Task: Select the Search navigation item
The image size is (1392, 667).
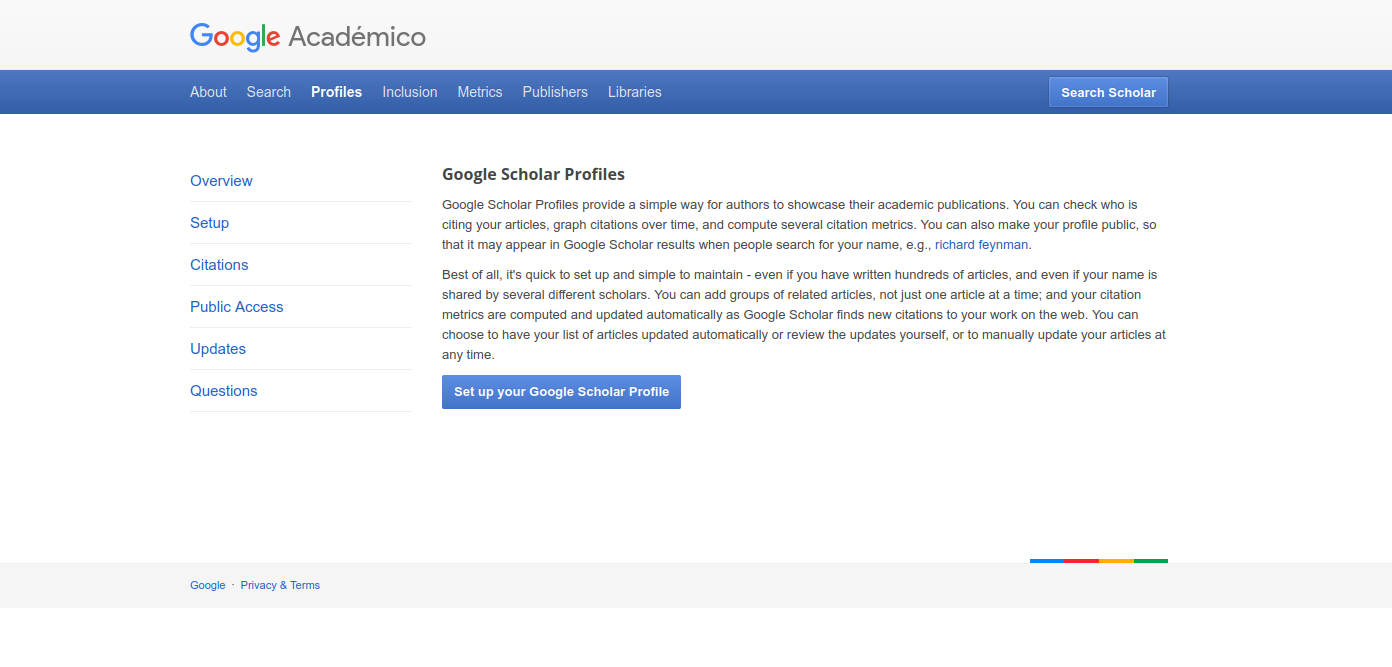Action: (x=268, y=91)
